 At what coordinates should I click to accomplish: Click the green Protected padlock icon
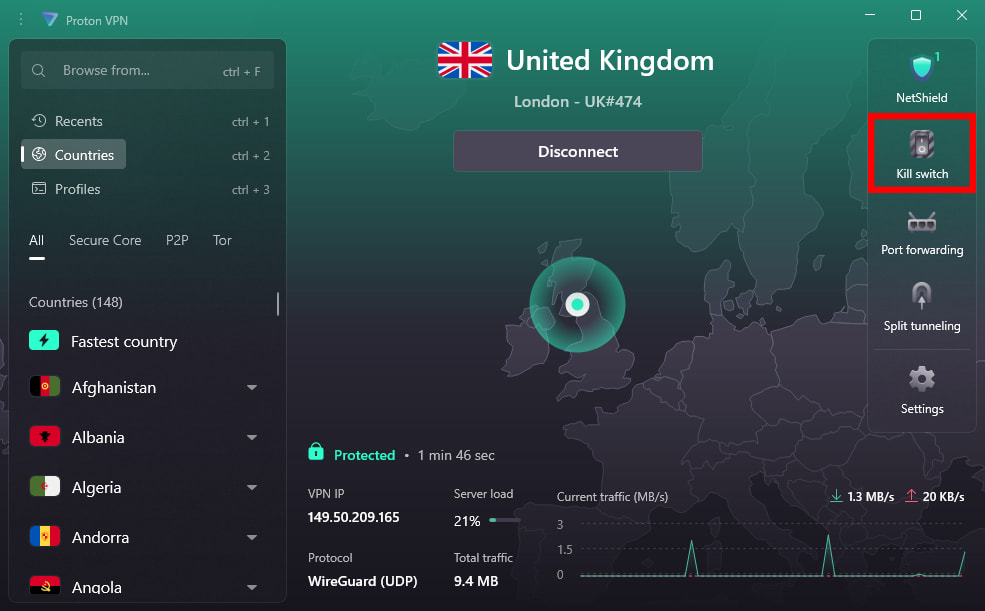pyautogui.click(x=316, y=451)
